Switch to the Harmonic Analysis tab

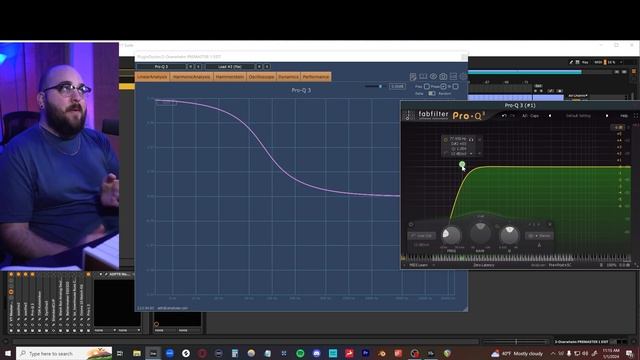point(191,77)
